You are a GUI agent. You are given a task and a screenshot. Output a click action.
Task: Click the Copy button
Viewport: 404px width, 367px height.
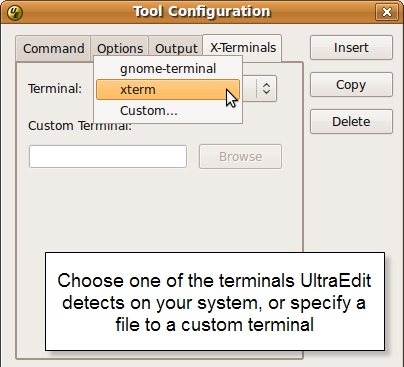click(x=351, y=85)
